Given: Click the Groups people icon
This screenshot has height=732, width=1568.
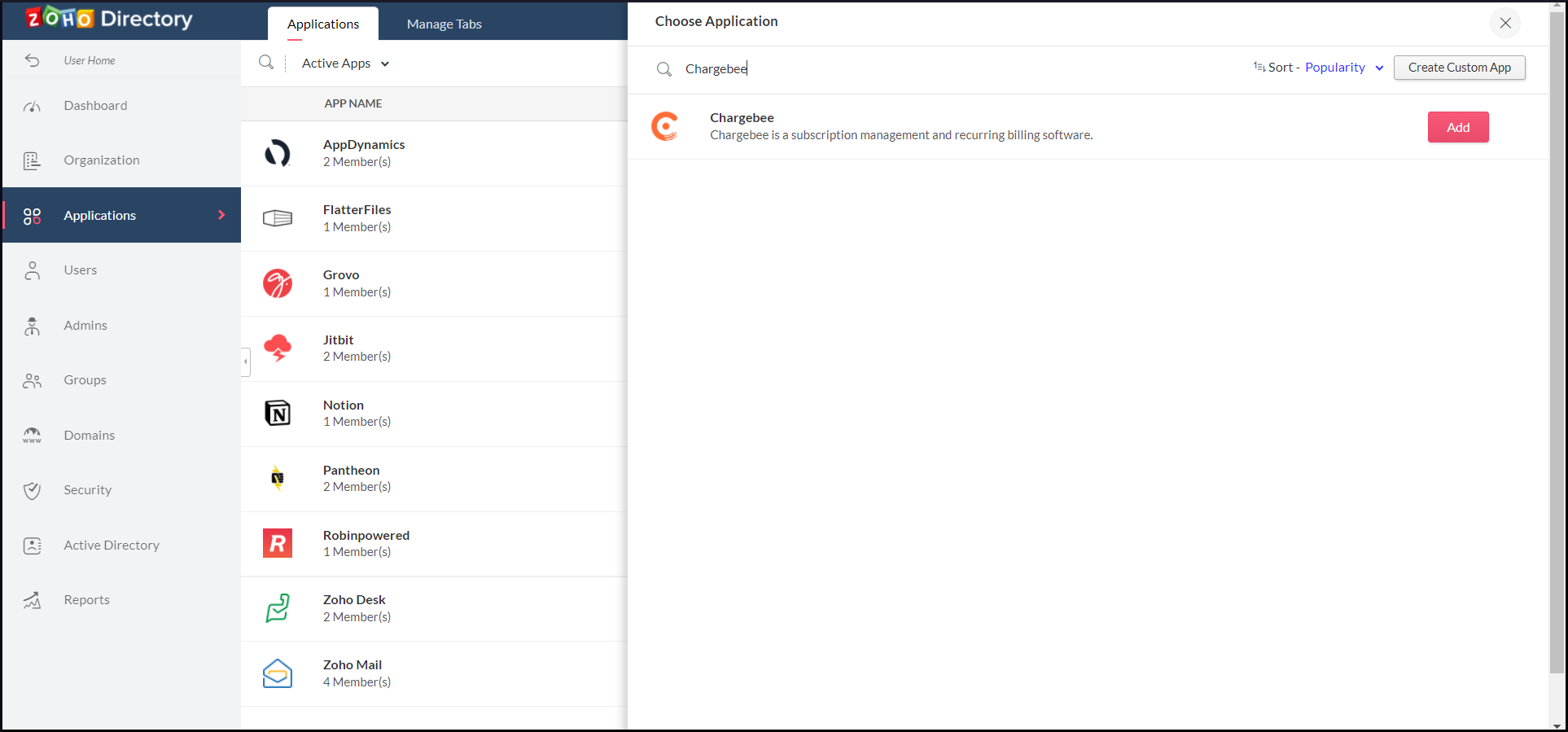Looking at the screenshot, I should tap(32, 380).
